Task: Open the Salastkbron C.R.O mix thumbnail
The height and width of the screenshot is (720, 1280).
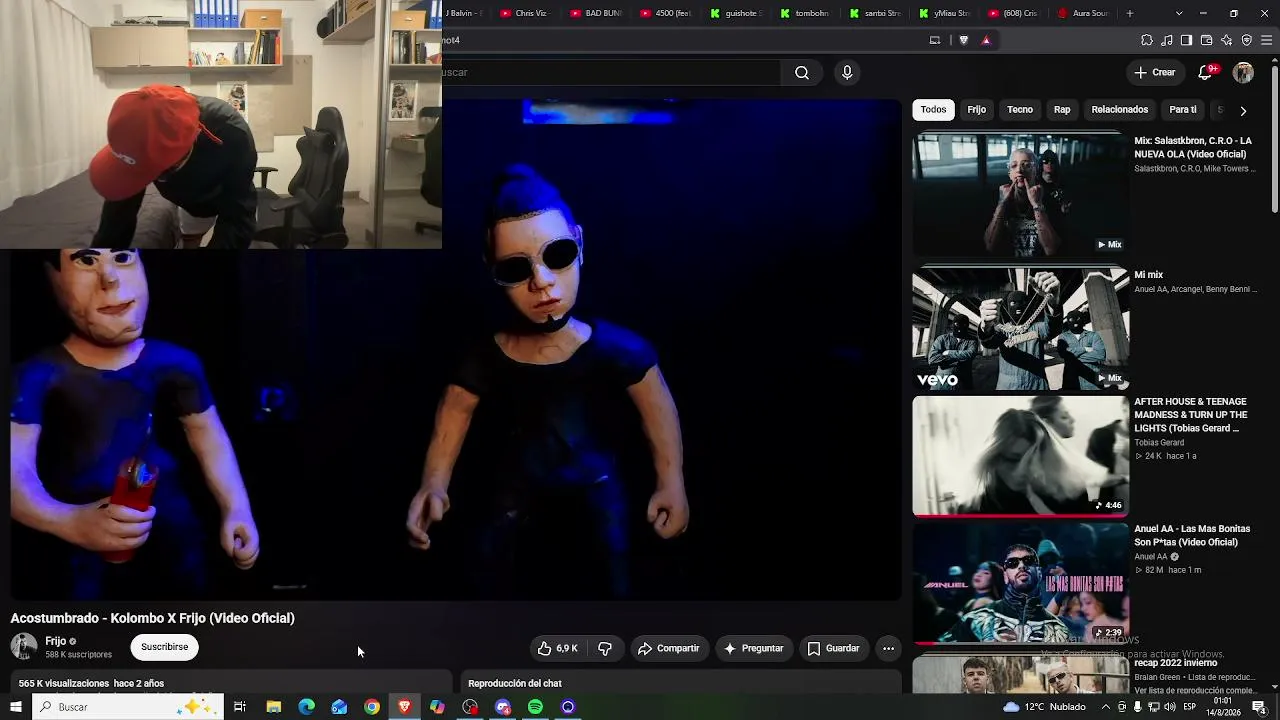Action: click(x=1020, y=194)
